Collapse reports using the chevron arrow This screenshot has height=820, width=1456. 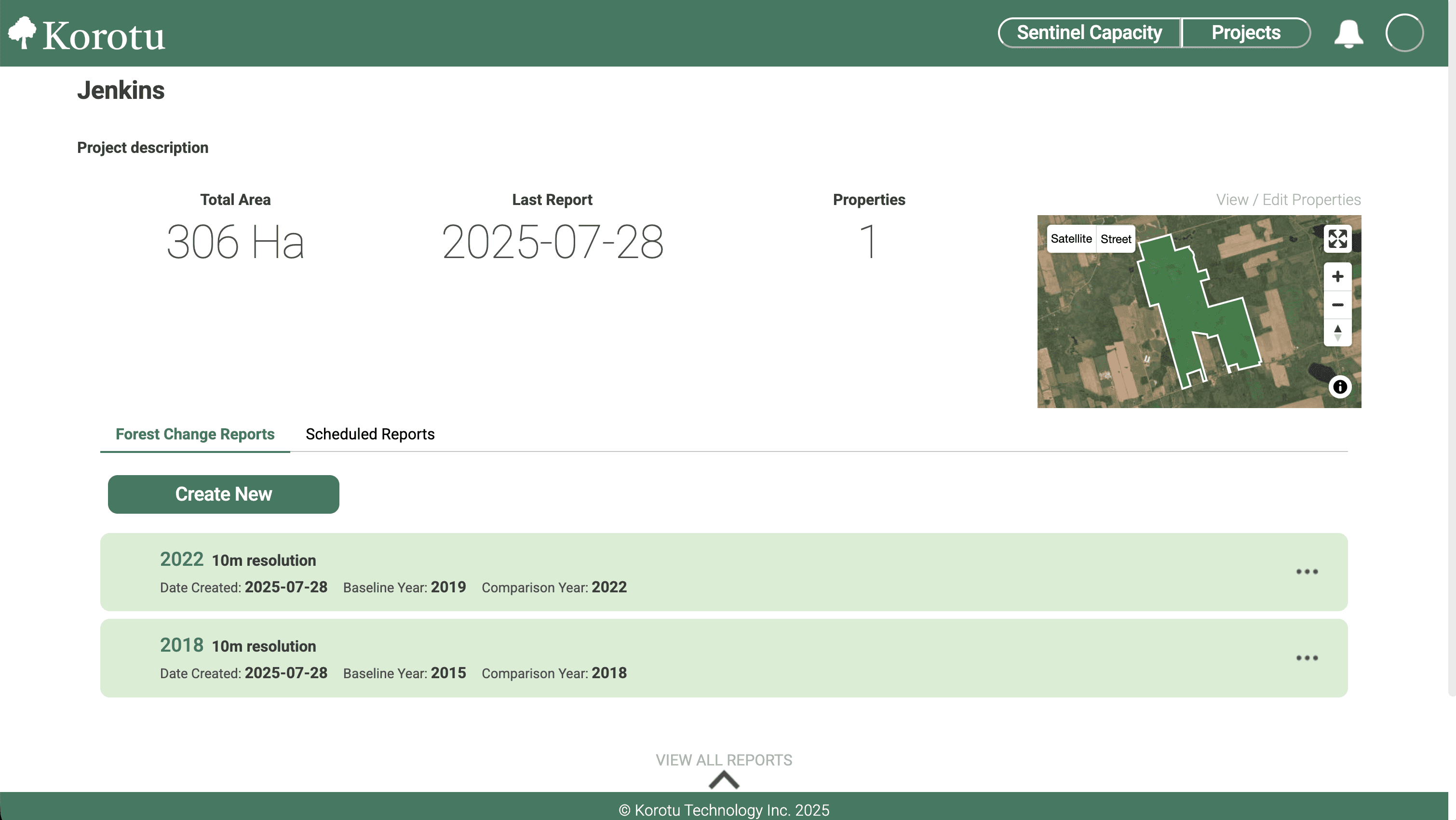(x=724, y=780)
